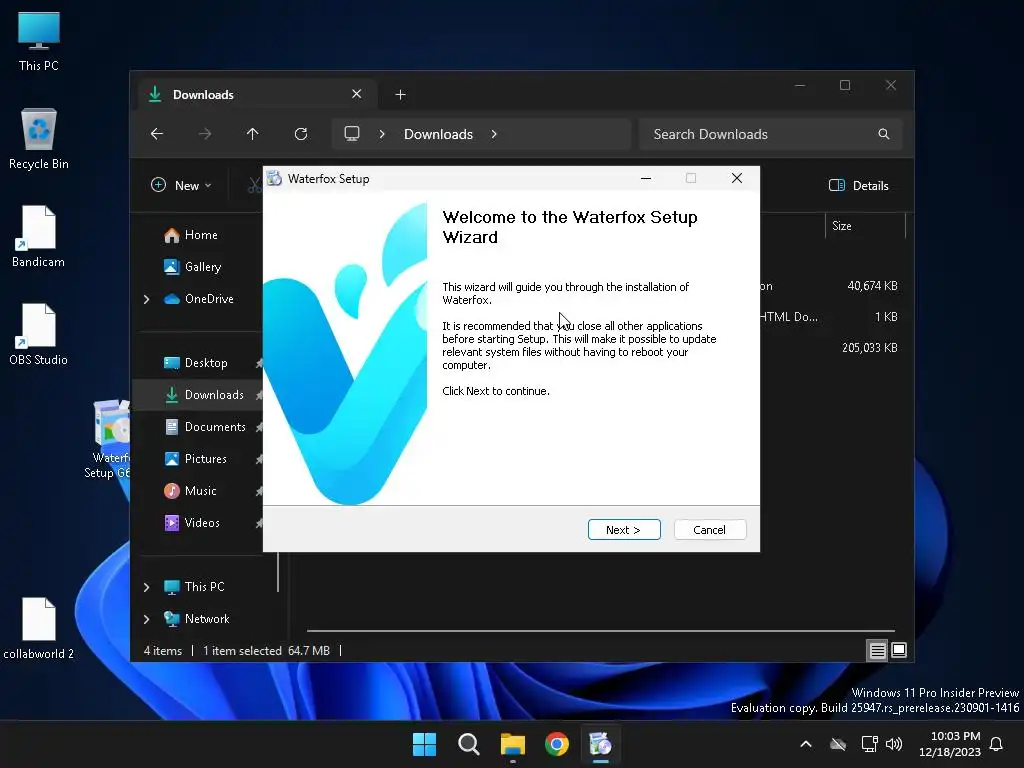Click the Search Downloads field
This screenshot has height=768, width=1024.
coord(771,134)
